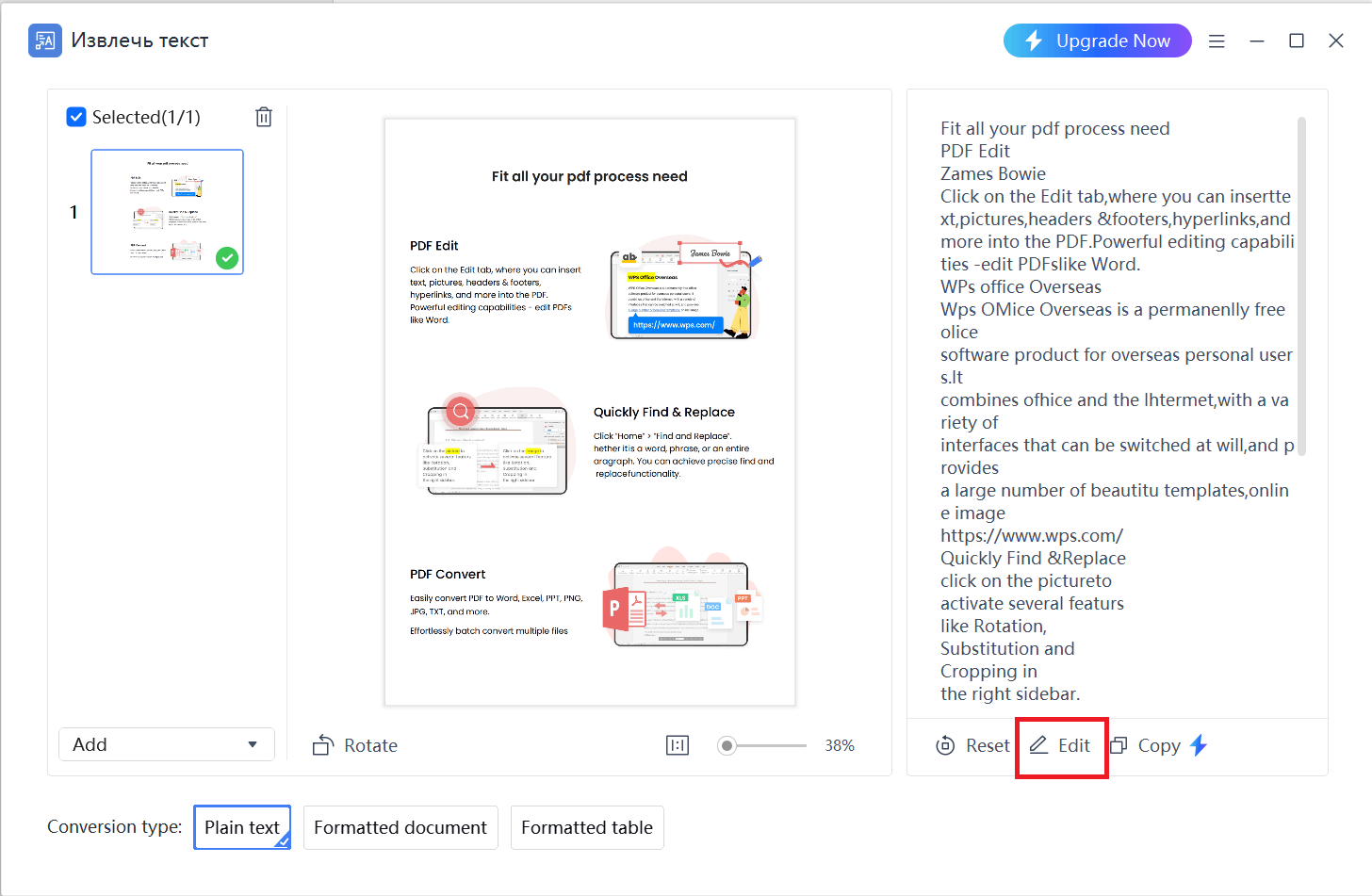Screen dimensions: 1372x896
Task: Delete the selected page via trash icon
Action: click(x=264, y=117)
